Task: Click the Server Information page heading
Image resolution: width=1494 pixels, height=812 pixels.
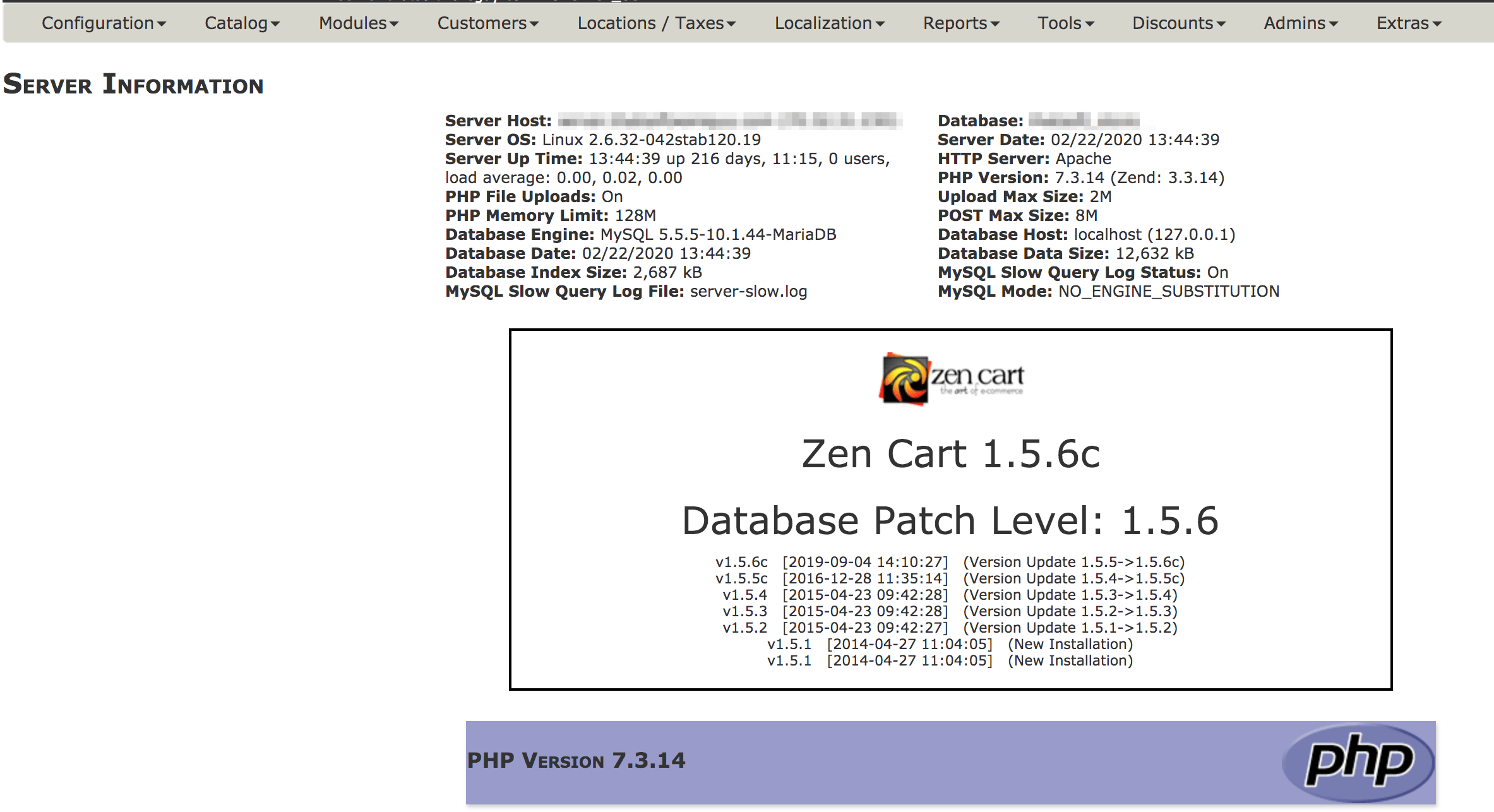Action: click(133, 84)
